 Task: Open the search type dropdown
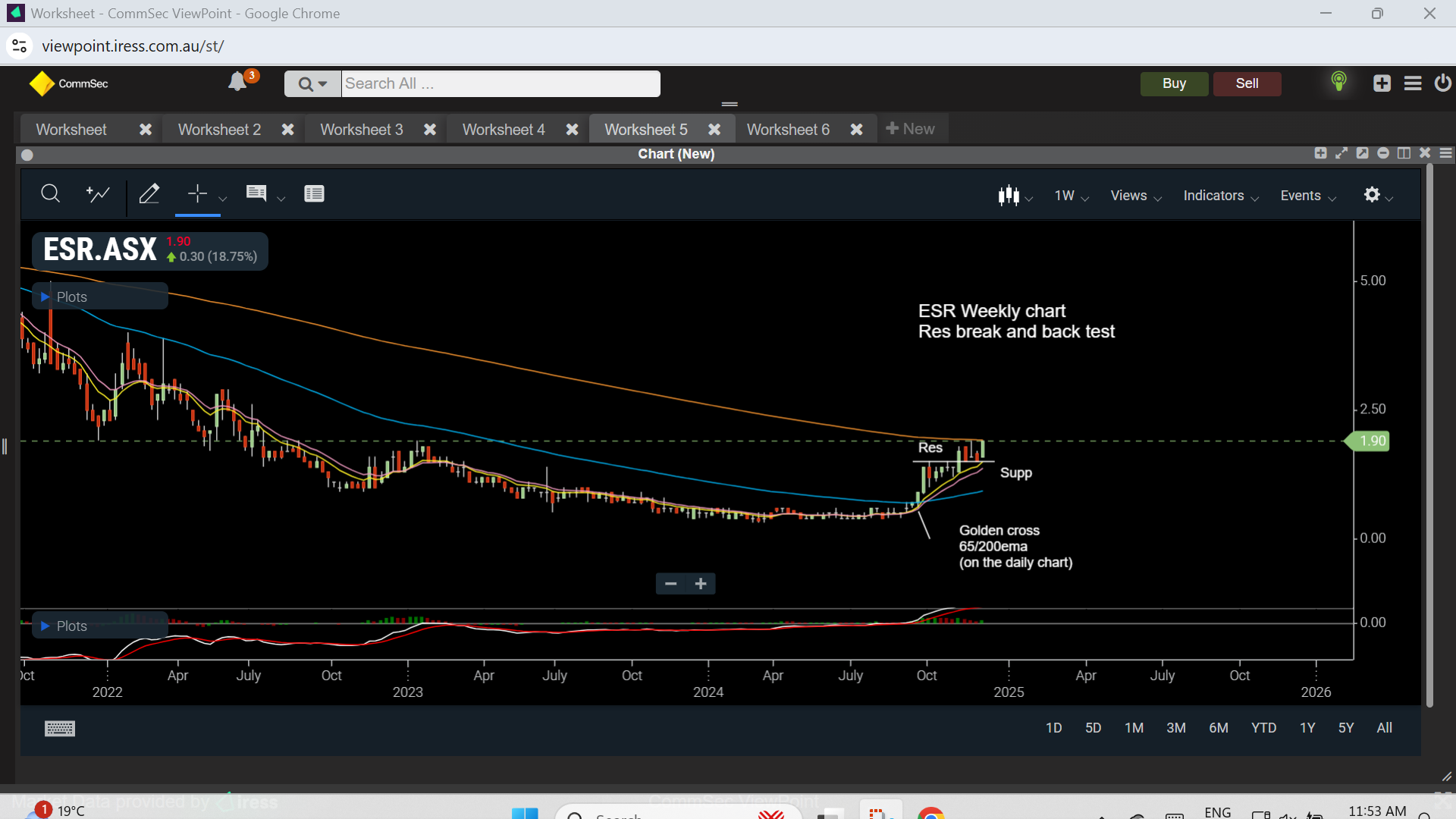click(x=312, y=83)
